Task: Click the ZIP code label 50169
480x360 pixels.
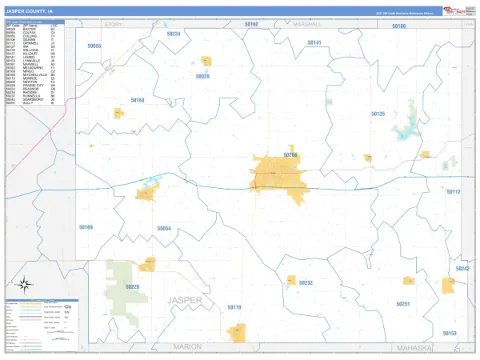Action: [x=86, y=227]
